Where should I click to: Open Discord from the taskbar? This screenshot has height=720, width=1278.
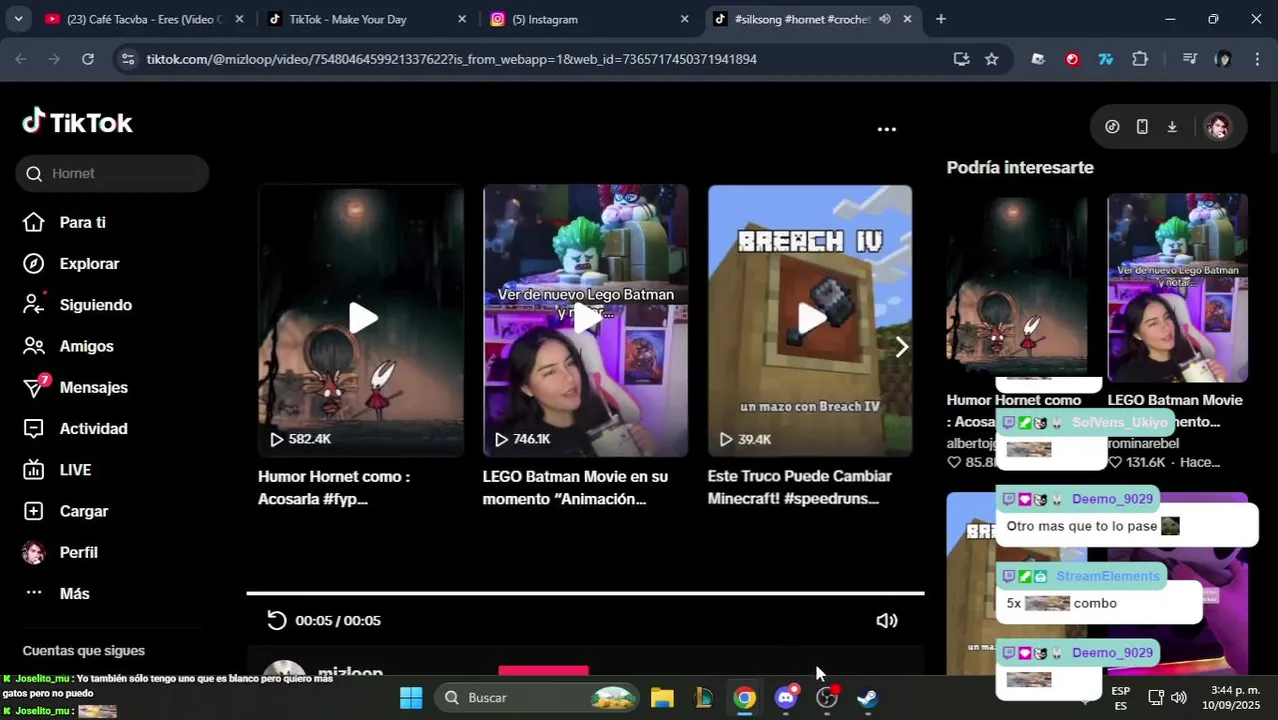pyautogui.click(x=786, y=697)
